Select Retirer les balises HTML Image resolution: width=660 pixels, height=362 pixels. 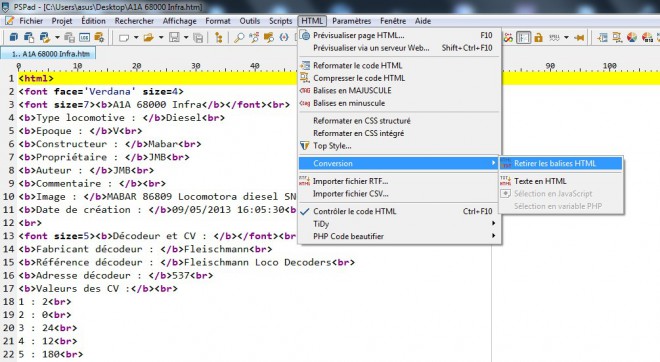tap(561, 163)
